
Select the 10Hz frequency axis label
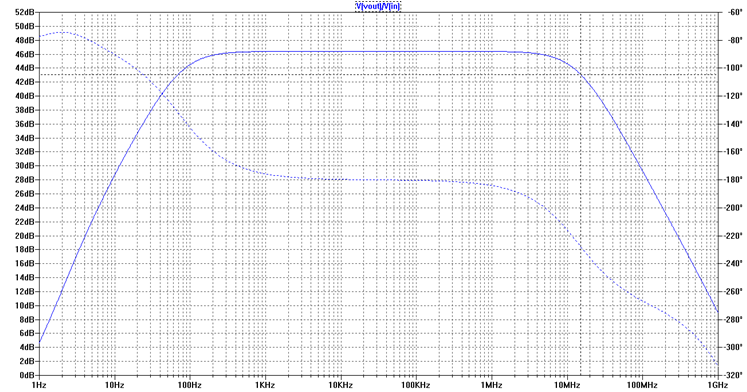tap(114, 385)
